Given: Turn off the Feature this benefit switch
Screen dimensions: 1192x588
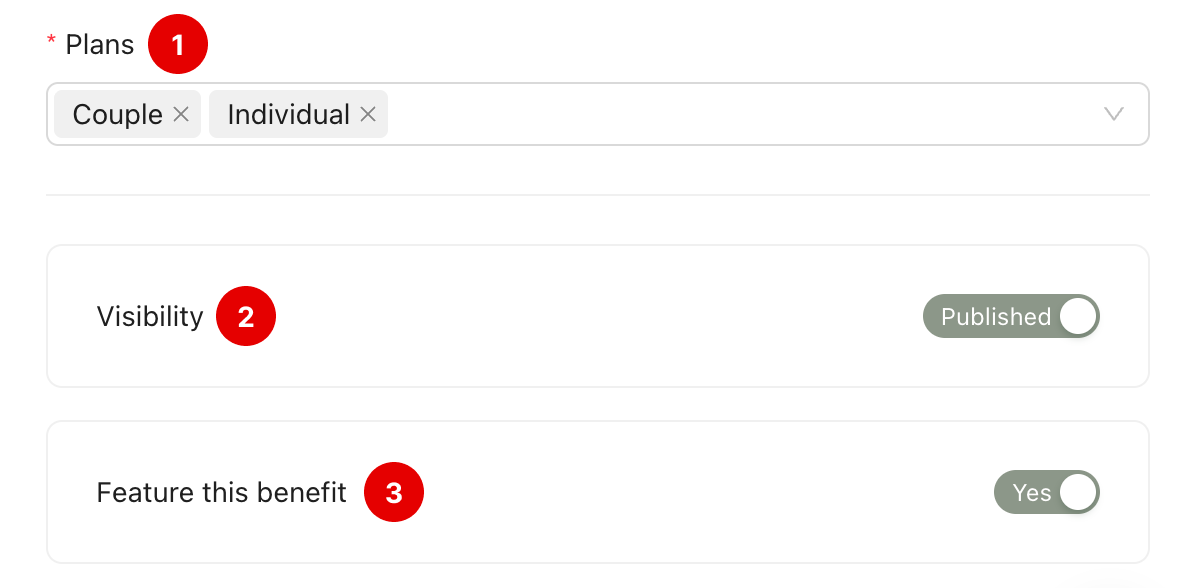Looking at the screenshot, I should click(1046, 493).
